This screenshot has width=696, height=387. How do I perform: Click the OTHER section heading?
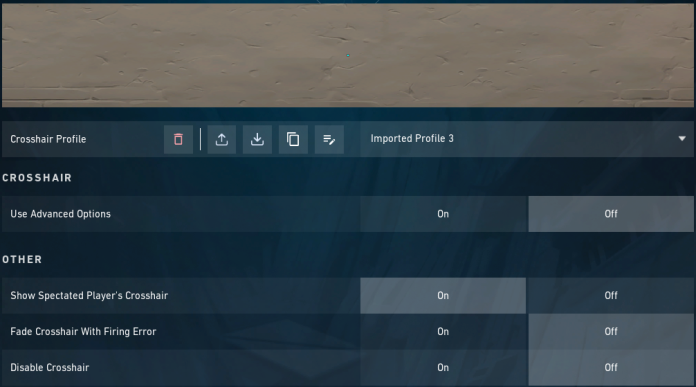click(22, 260)
